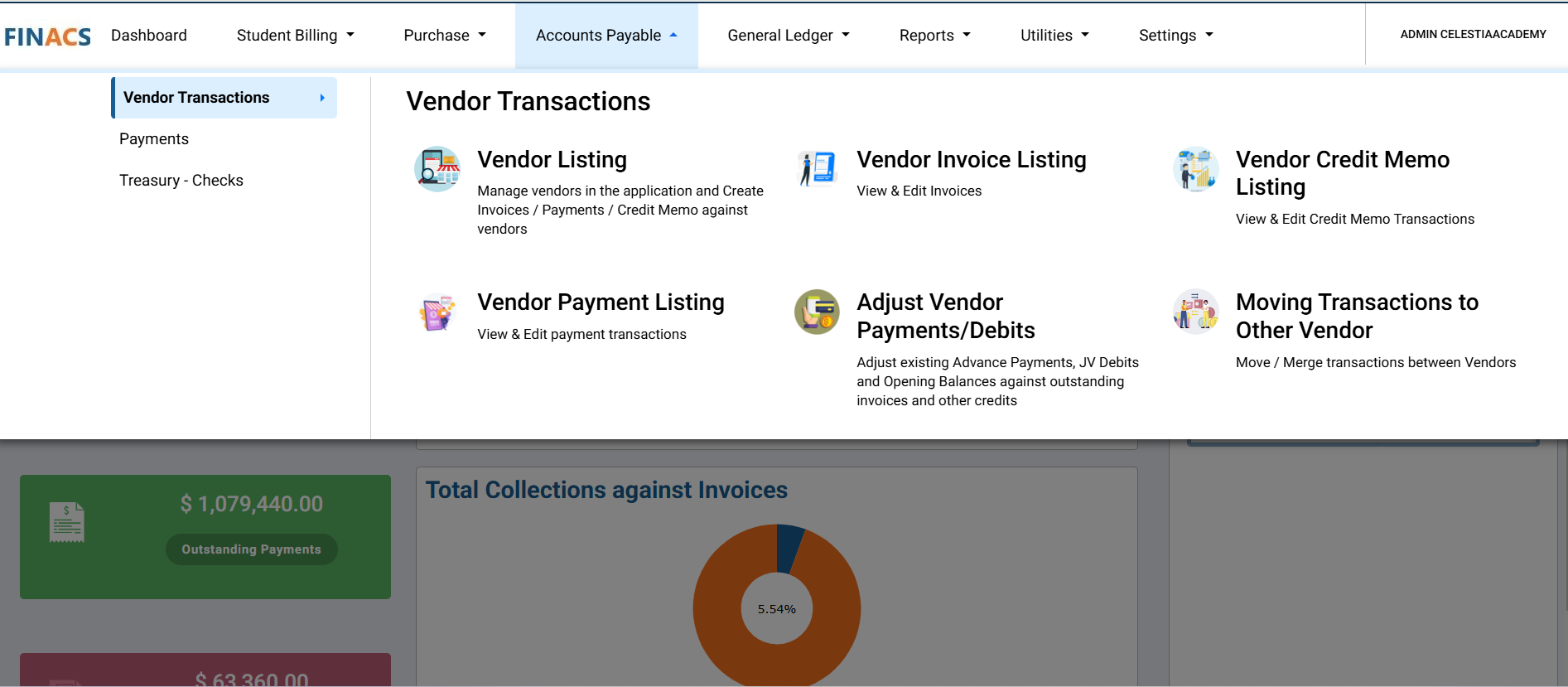Click the Outstanding Payments invoice icon
Image resolution: width=1568 pixels, height=687 pixels.
[x=67, y=522]
